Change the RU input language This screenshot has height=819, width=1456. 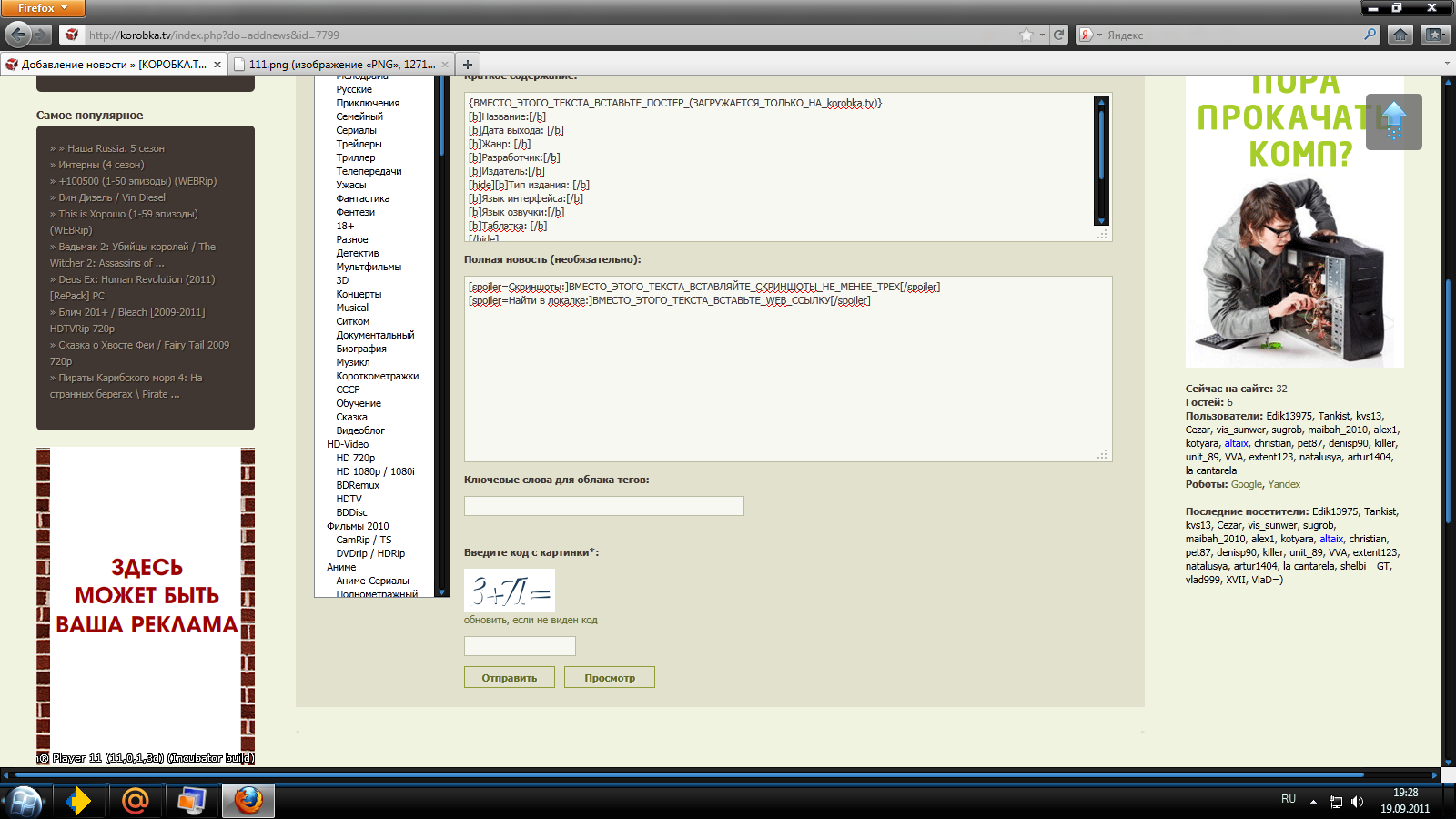(x=1289, y=799)
